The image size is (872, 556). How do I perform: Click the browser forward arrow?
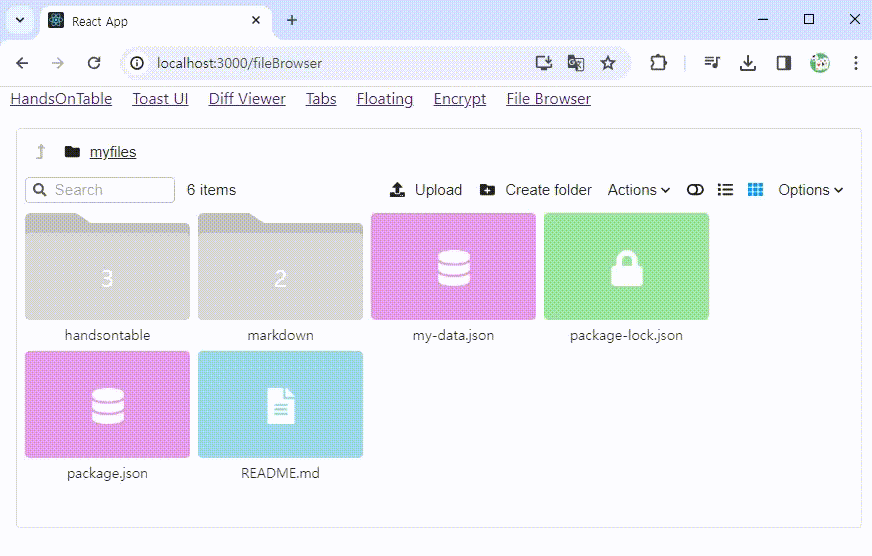58,63
